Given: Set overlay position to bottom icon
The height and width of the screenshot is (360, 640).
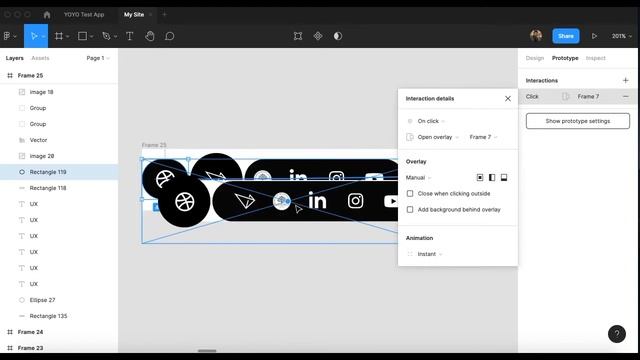Looking at the screenshot, I should tap(504, 178).
